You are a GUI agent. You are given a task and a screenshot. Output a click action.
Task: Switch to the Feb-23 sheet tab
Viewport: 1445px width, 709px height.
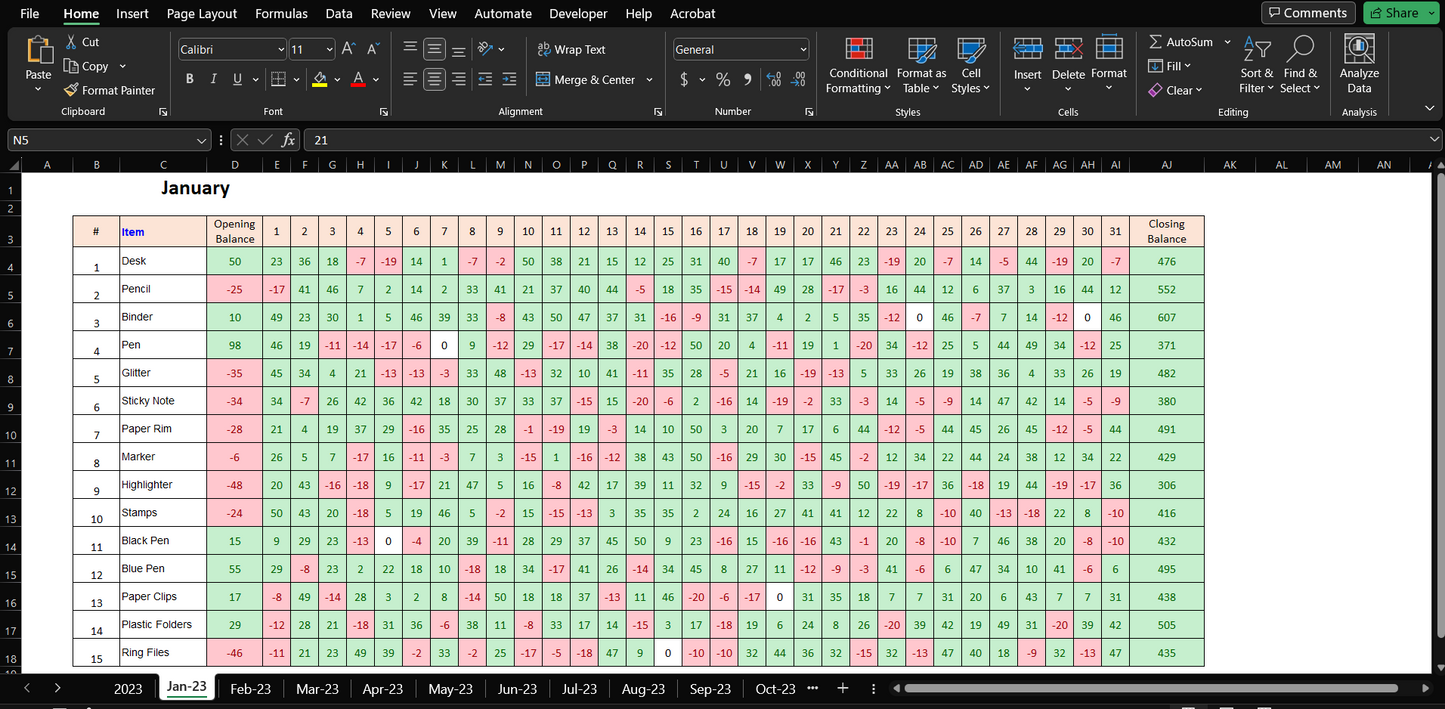250,689
